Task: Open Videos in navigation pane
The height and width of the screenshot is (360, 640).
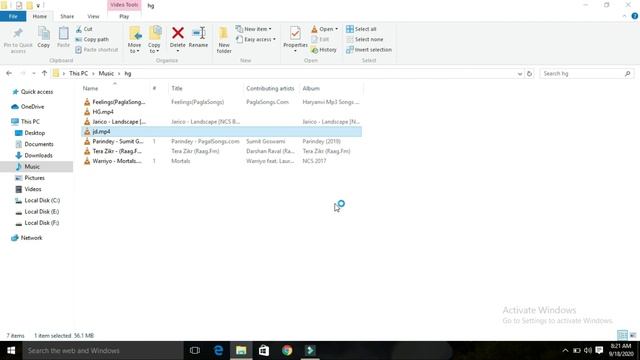Action: (28, 189)
